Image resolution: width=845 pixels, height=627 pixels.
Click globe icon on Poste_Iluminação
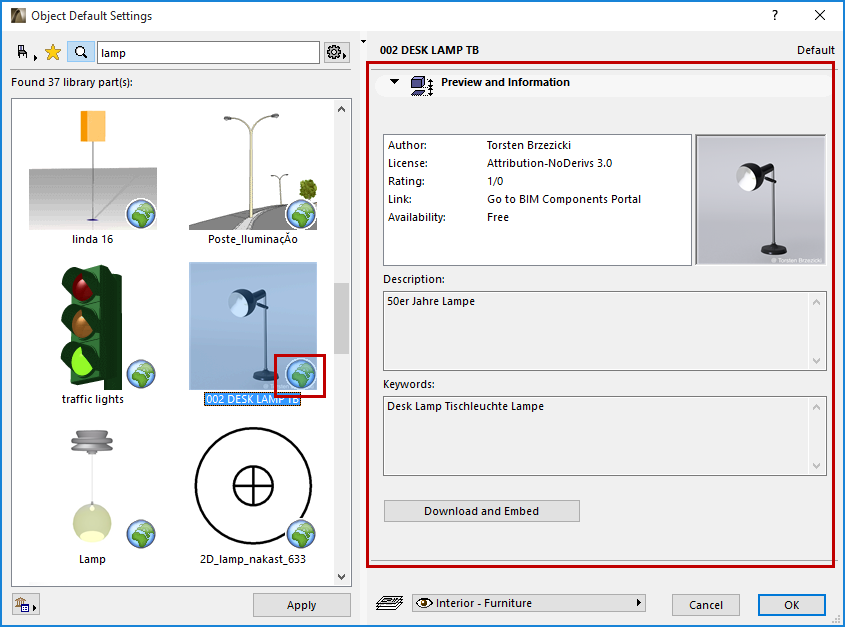(301, 214)
